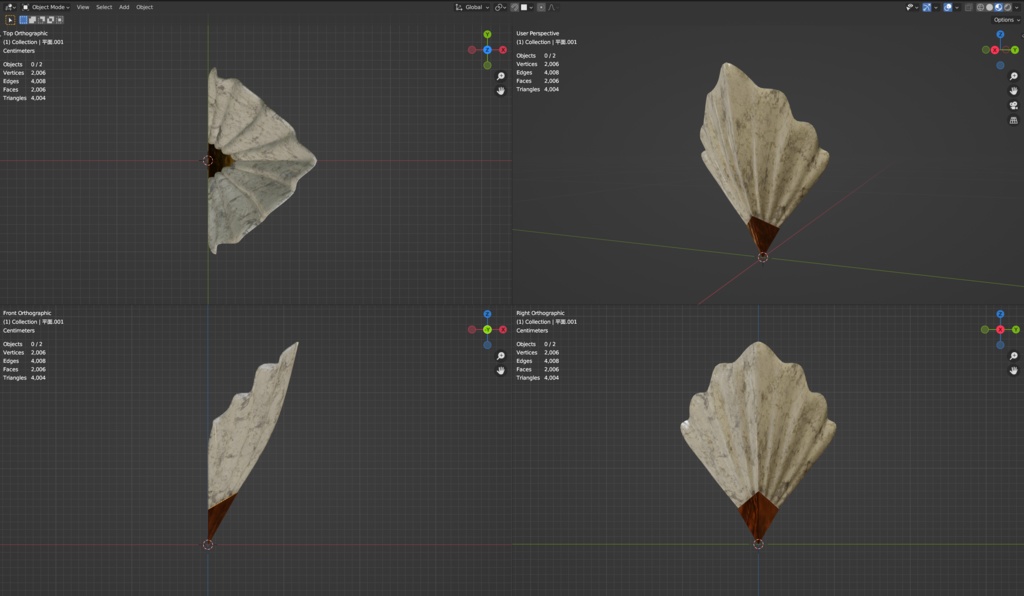The image size is (1024, 596).
Task: Click the 'Front Orthographic' view label
Action: point(27,313)
